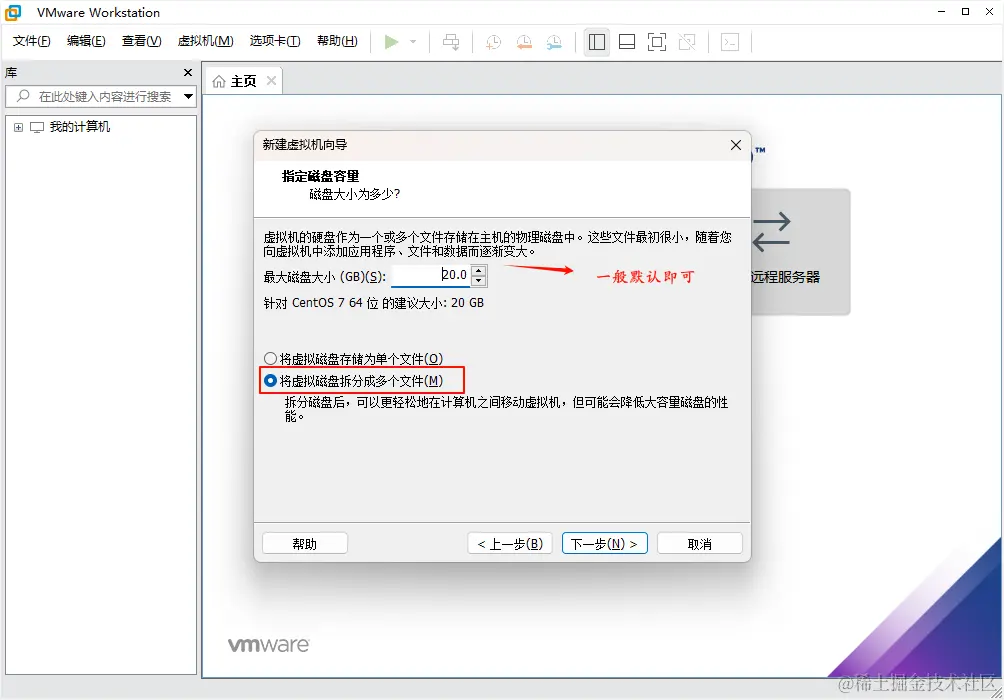Click the computer icon beside 我的计算机
This screenshot has height=700, width=1004.
[x=37, y=127]
